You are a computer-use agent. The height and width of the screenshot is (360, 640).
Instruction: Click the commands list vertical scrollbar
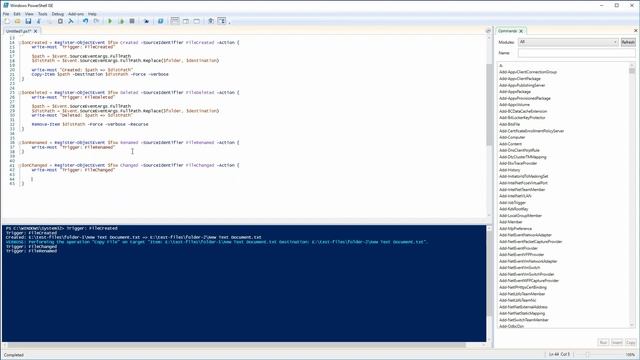(x=632, y=195)
